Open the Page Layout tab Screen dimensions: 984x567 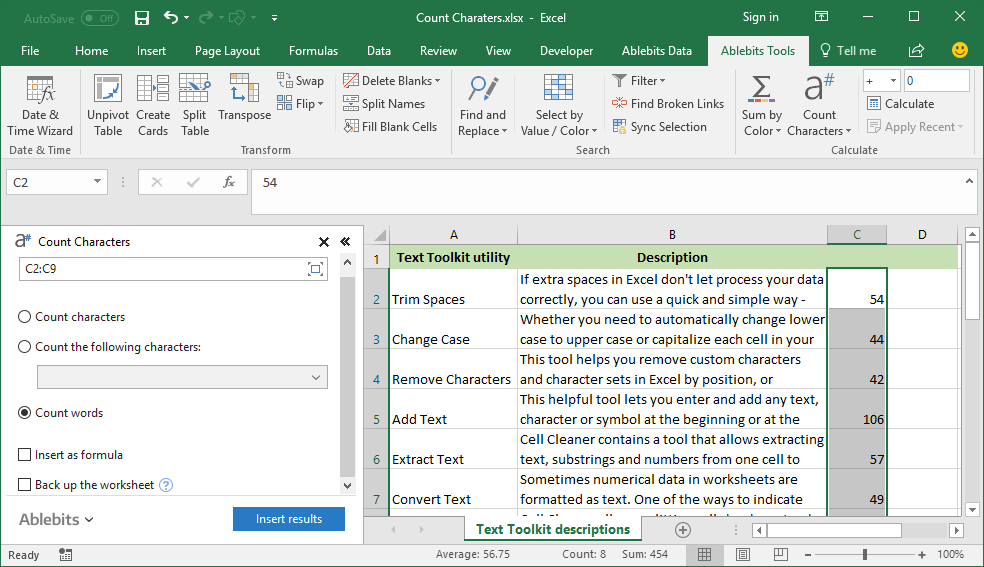click(227, 51)
